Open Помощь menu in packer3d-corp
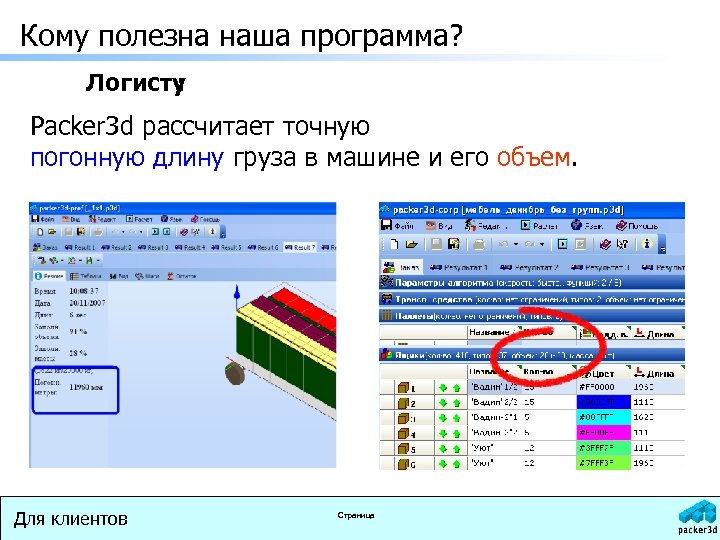 click(x=637, y=225)
